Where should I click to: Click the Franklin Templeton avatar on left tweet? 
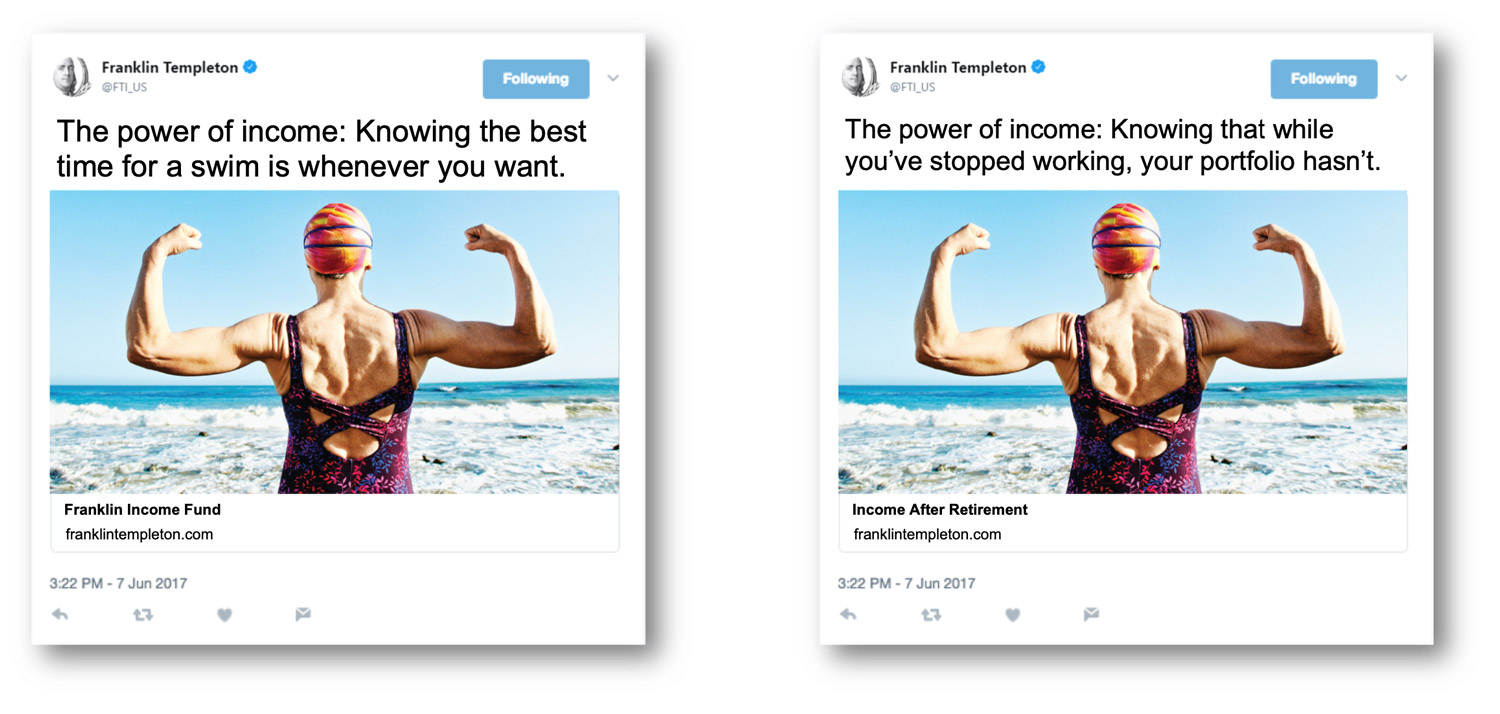(72, 77)
